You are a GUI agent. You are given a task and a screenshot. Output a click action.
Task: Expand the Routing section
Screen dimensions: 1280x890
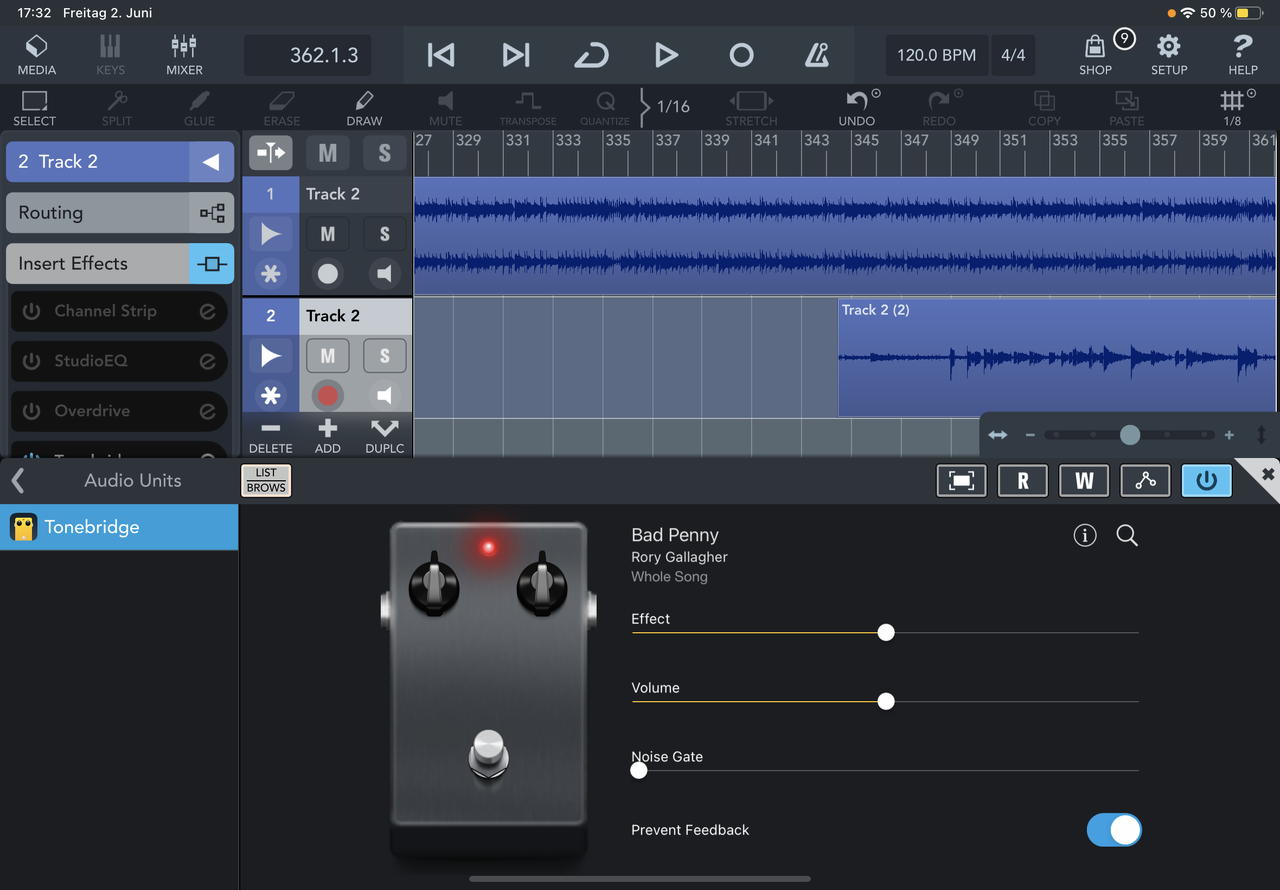[x=120, y=213]
